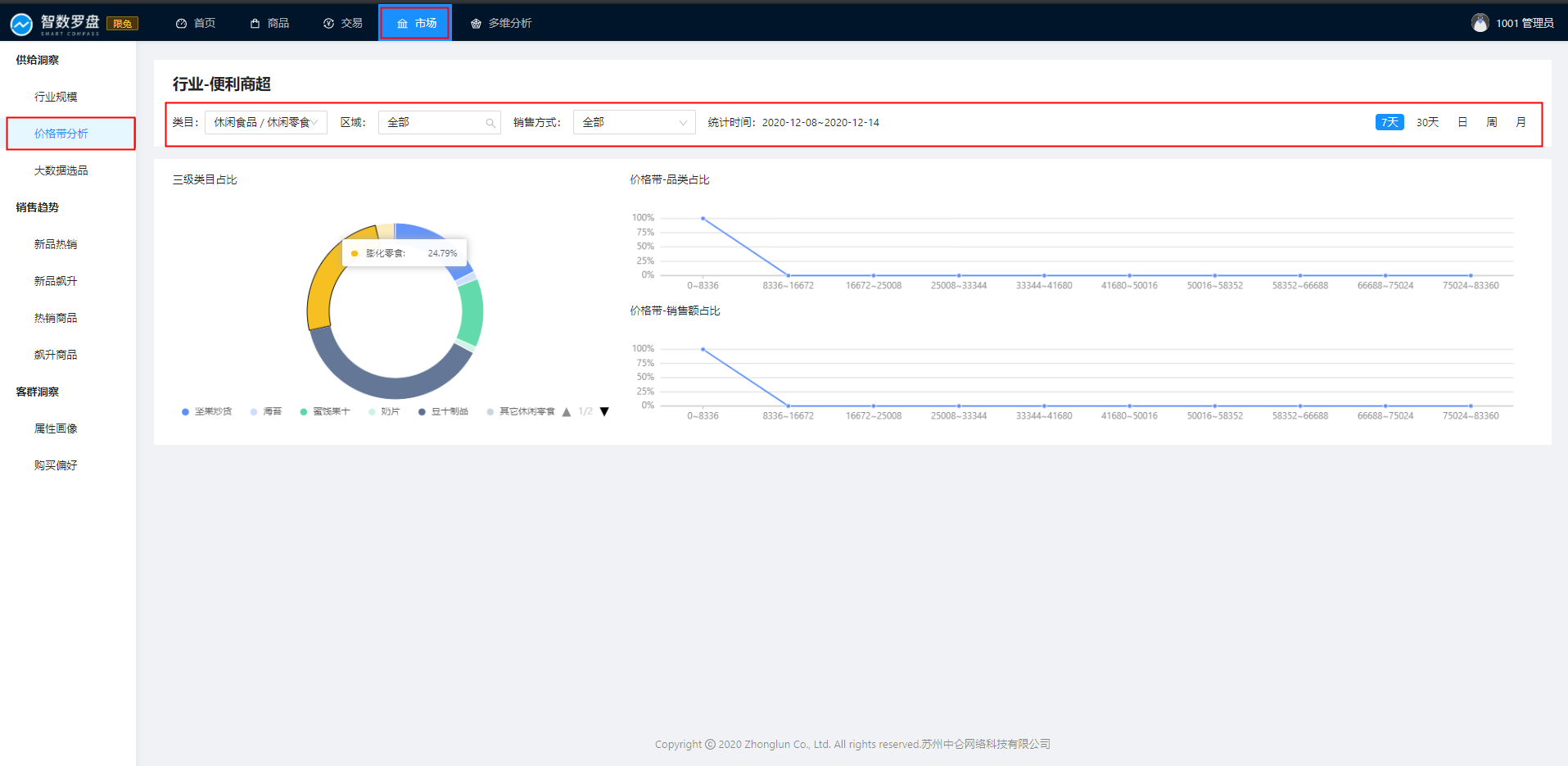
Task: Click the dashboard icon beside 首页
Action: pos(181,24)
